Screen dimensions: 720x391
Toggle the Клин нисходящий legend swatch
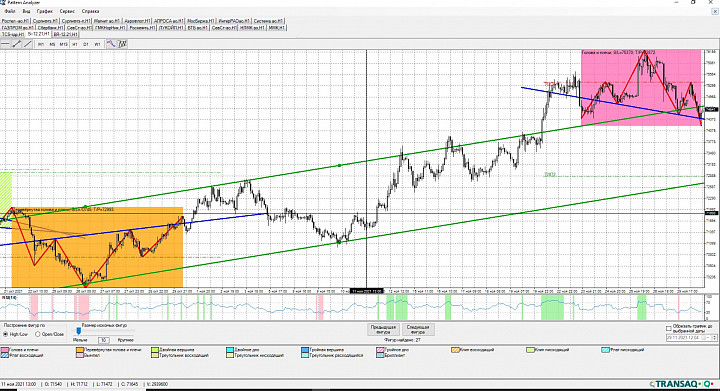point(531,350)
